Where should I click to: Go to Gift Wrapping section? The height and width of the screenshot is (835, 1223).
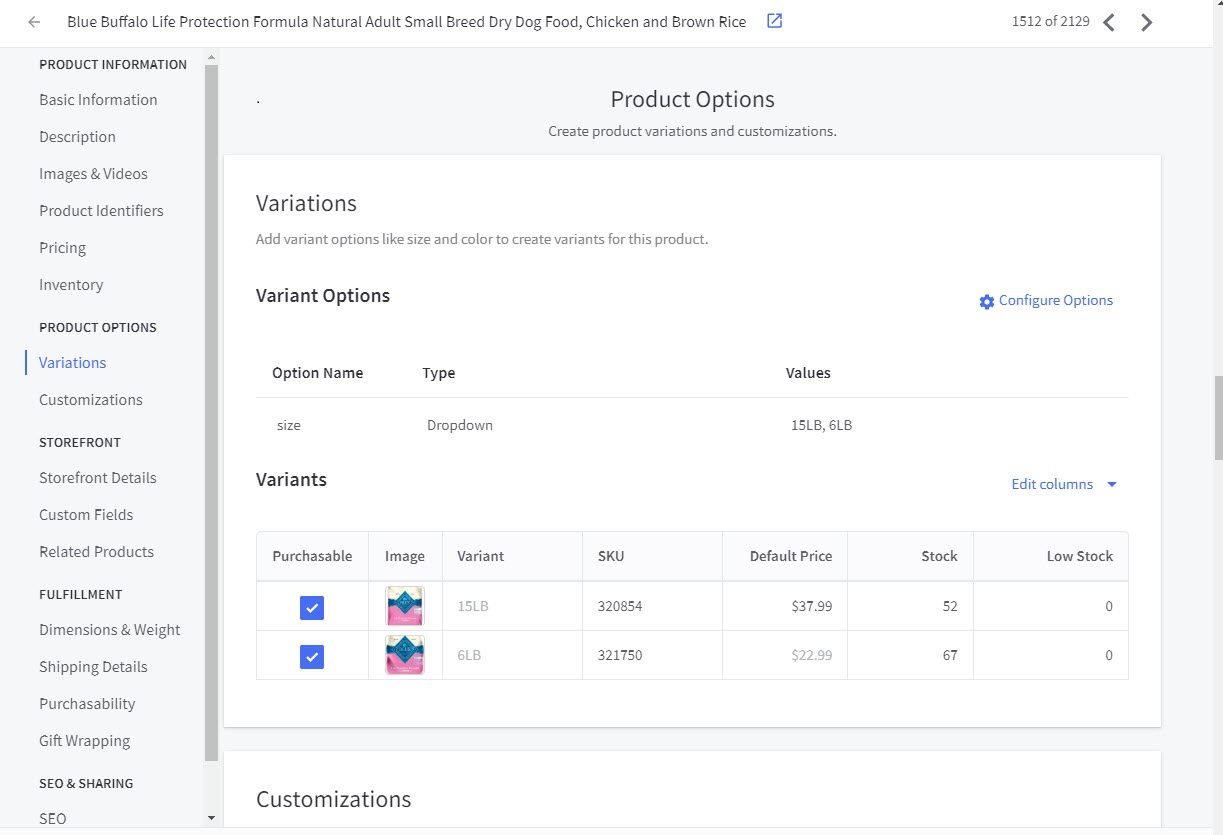coord(84,741)
